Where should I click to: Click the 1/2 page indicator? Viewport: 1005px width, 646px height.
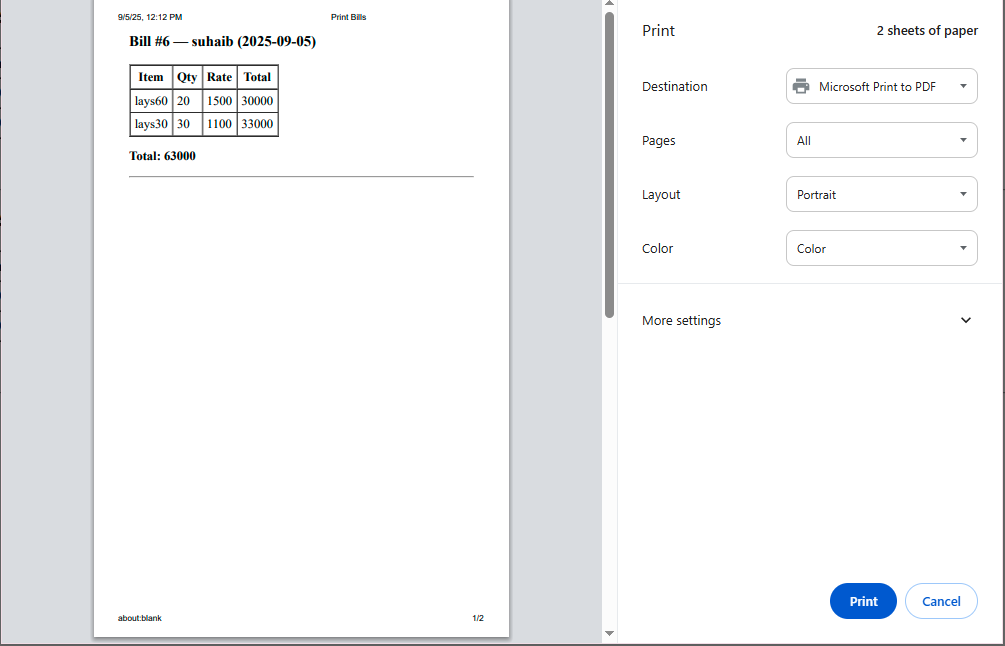click(477, 618)
